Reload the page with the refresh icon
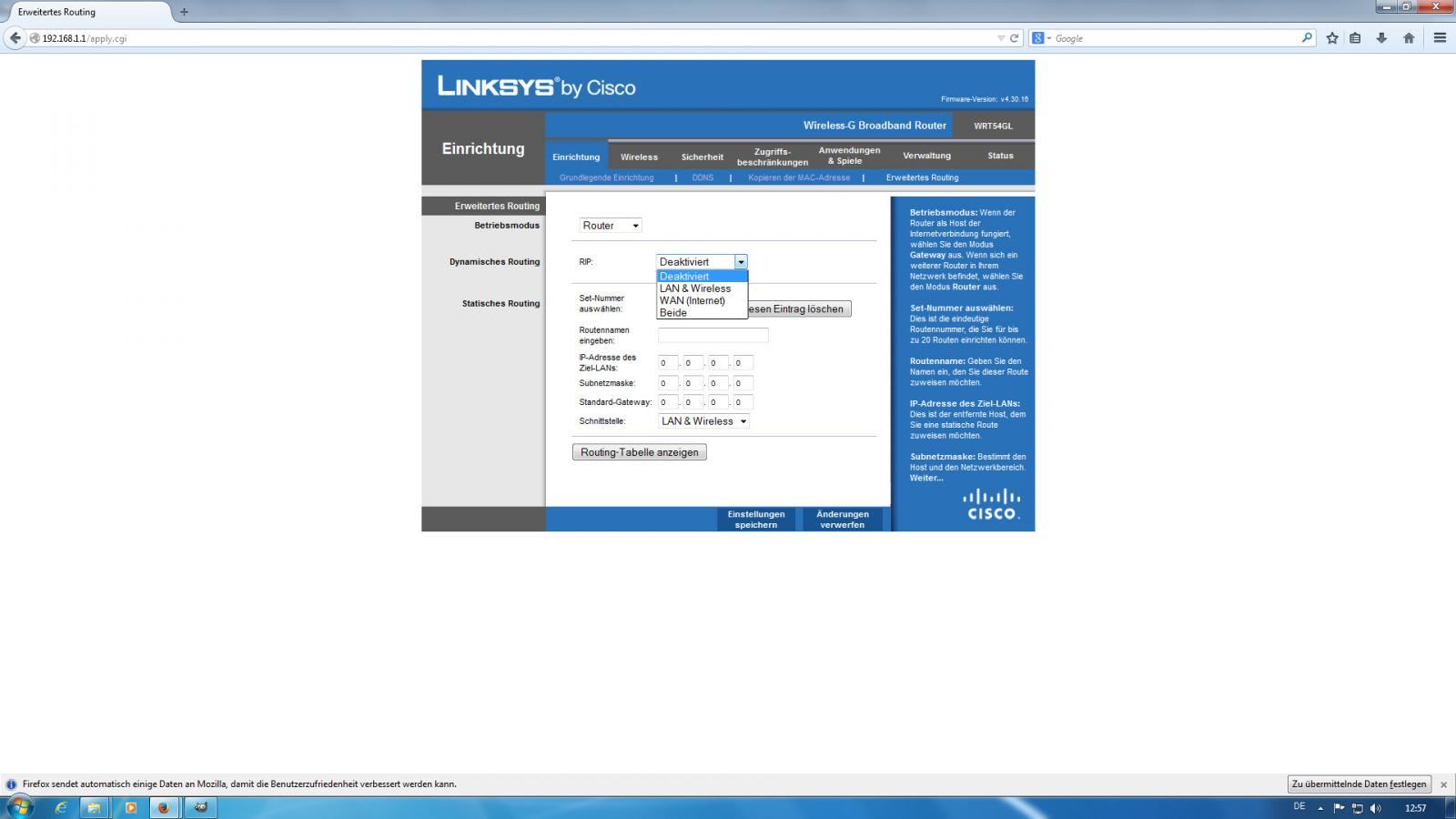Screen dimensions: 1456x819 point(1015,38)
